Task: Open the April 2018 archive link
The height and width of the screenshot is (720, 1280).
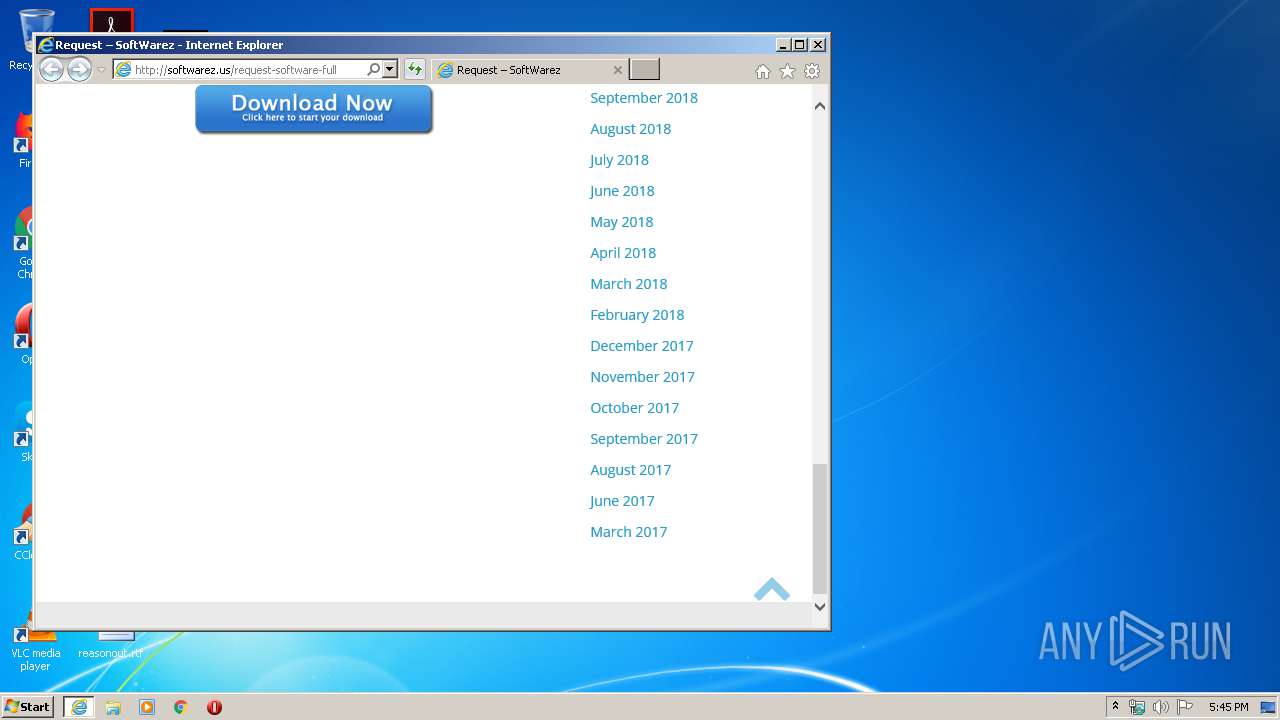Action: coord(623,253)
